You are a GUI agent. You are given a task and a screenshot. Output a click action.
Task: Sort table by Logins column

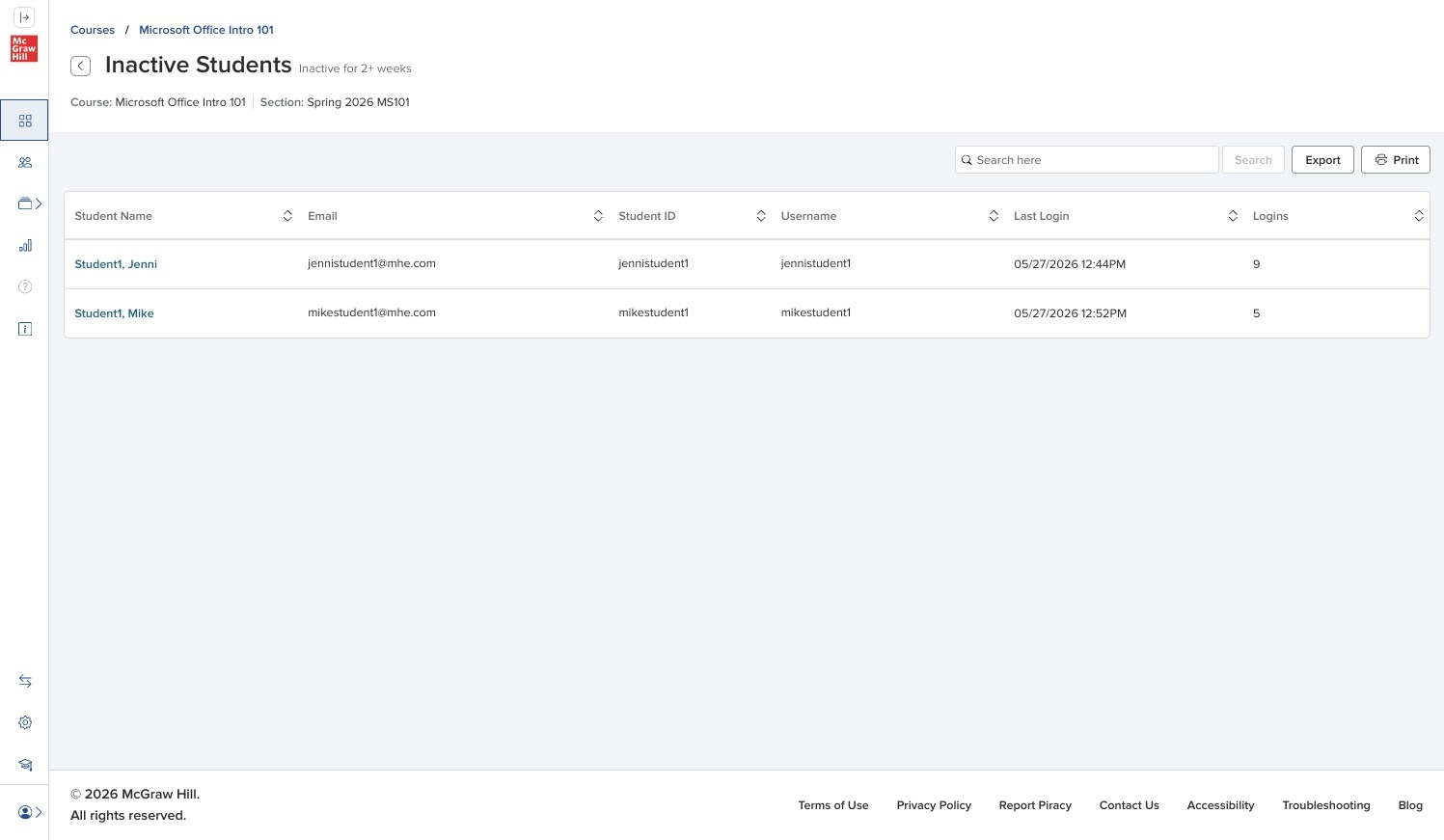(x=1419, y=216)
